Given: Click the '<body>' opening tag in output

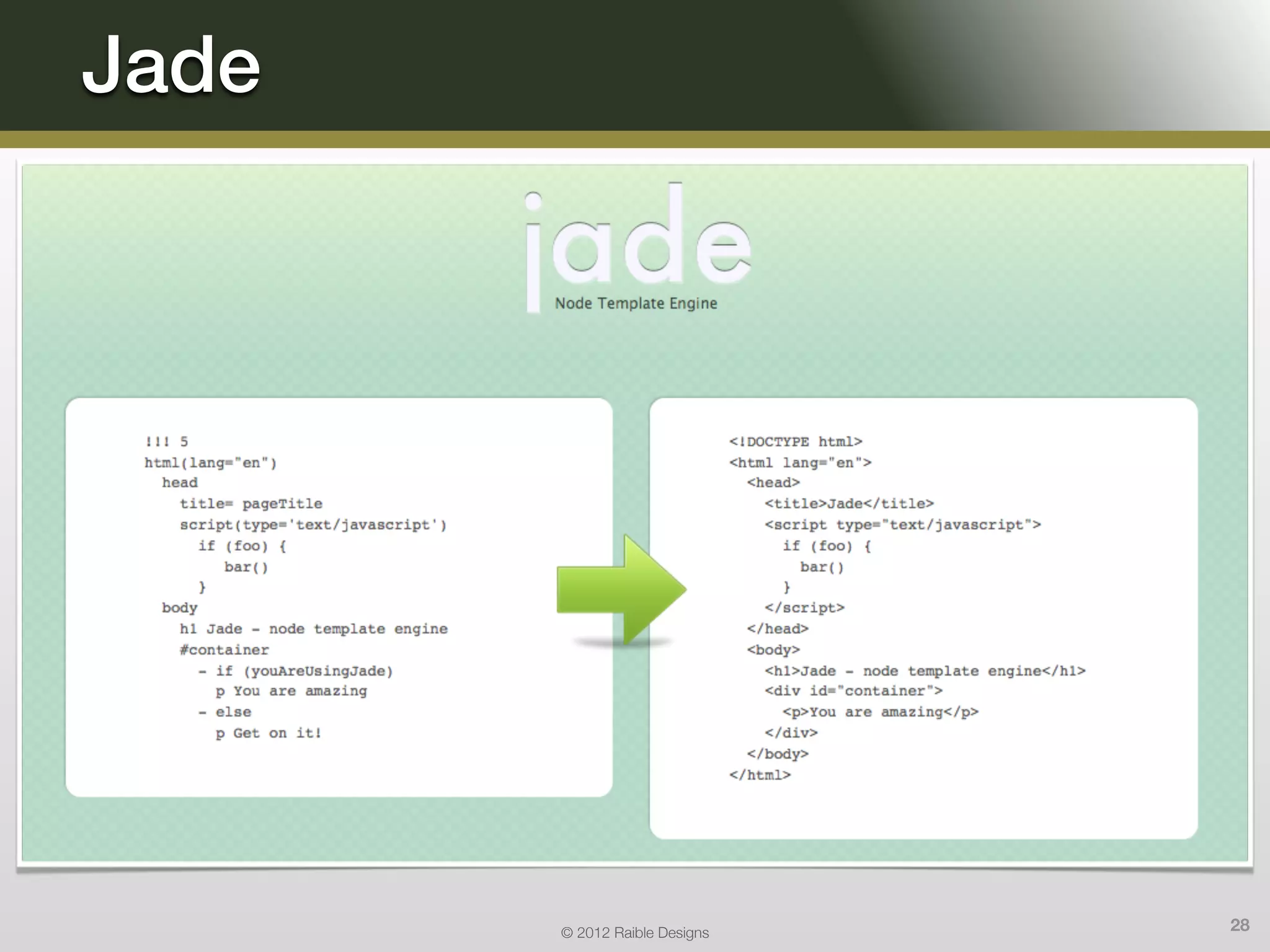Looking at the screenshot, I should pyautogui.click(x=774, y=650).
